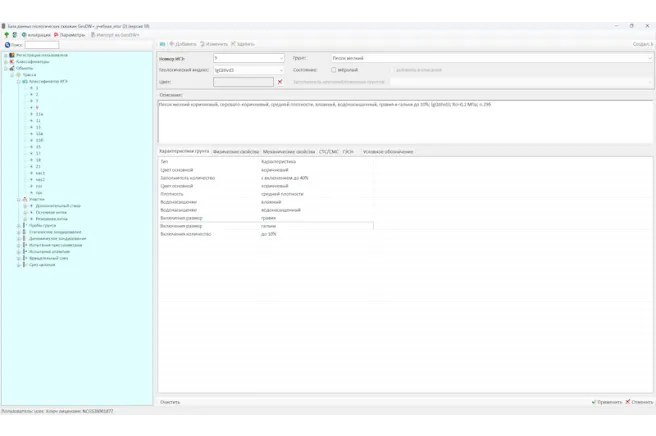Click the Изменить edit icon
The height and width of the screenshot is (436, 656).
click(203, 44)
